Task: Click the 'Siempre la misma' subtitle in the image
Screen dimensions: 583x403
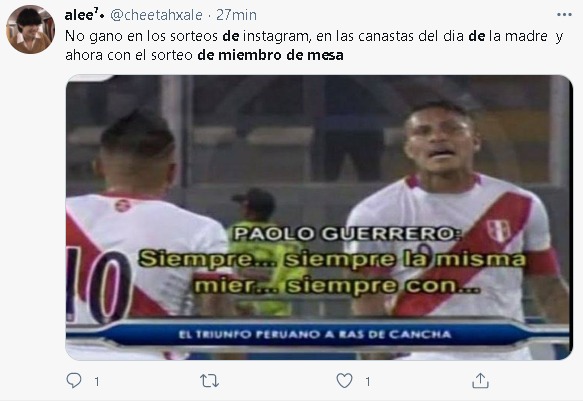Action: point(332,259)
